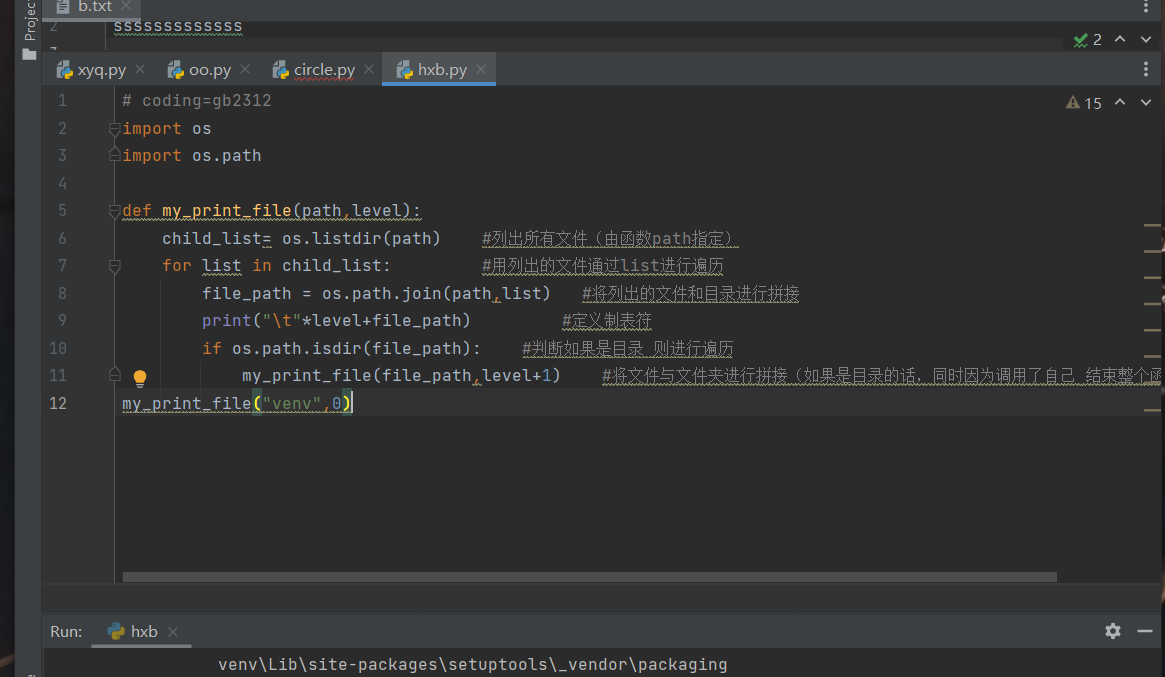Click the setuptools packaging path in Run output
The width and height of the screenshot is (1165, 677).
click(x=473, y=664)
